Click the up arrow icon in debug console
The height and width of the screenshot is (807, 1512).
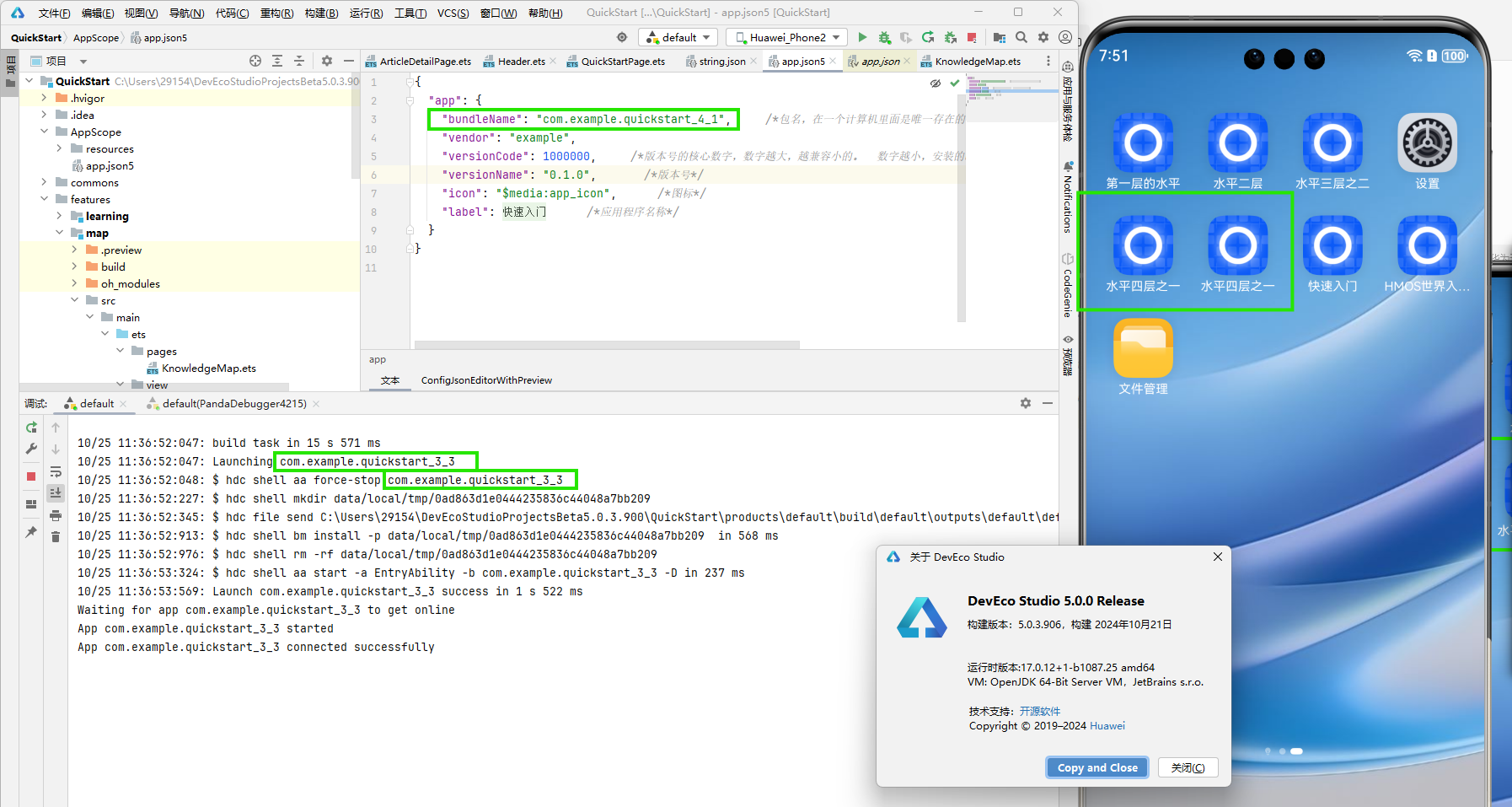tap(56, 428)
